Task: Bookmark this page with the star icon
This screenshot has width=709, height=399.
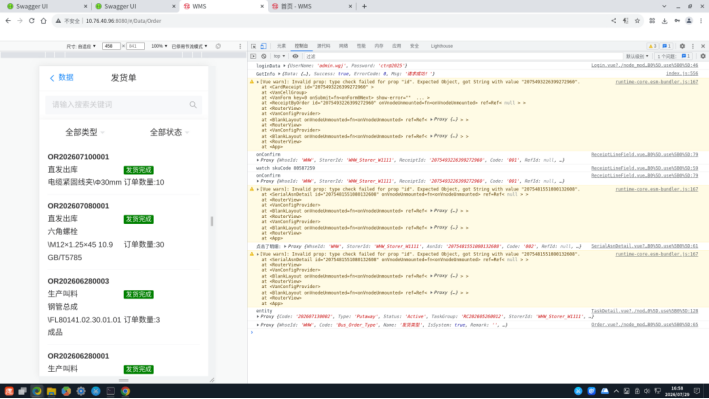Action: (638, 21)
